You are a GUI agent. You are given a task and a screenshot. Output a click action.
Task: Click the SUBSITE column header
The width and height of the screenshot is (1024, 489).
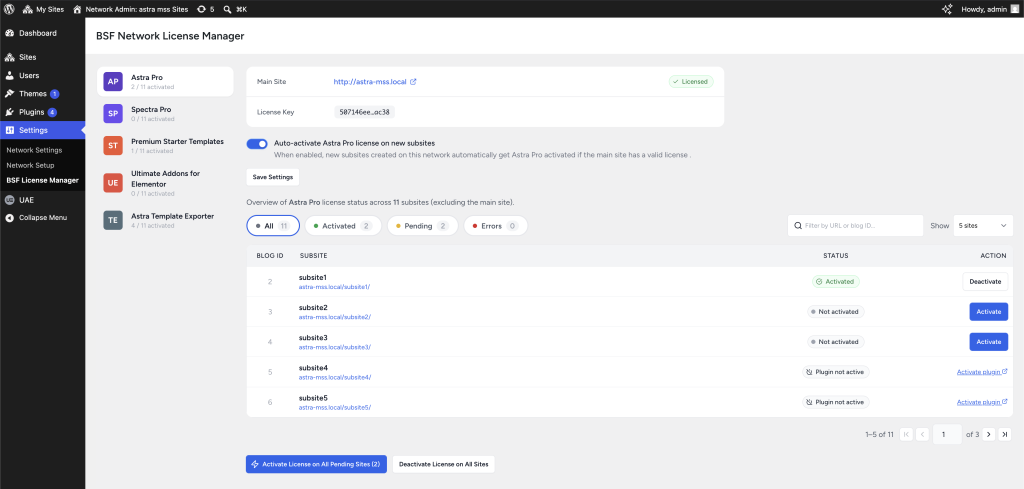tap(313, 256)
